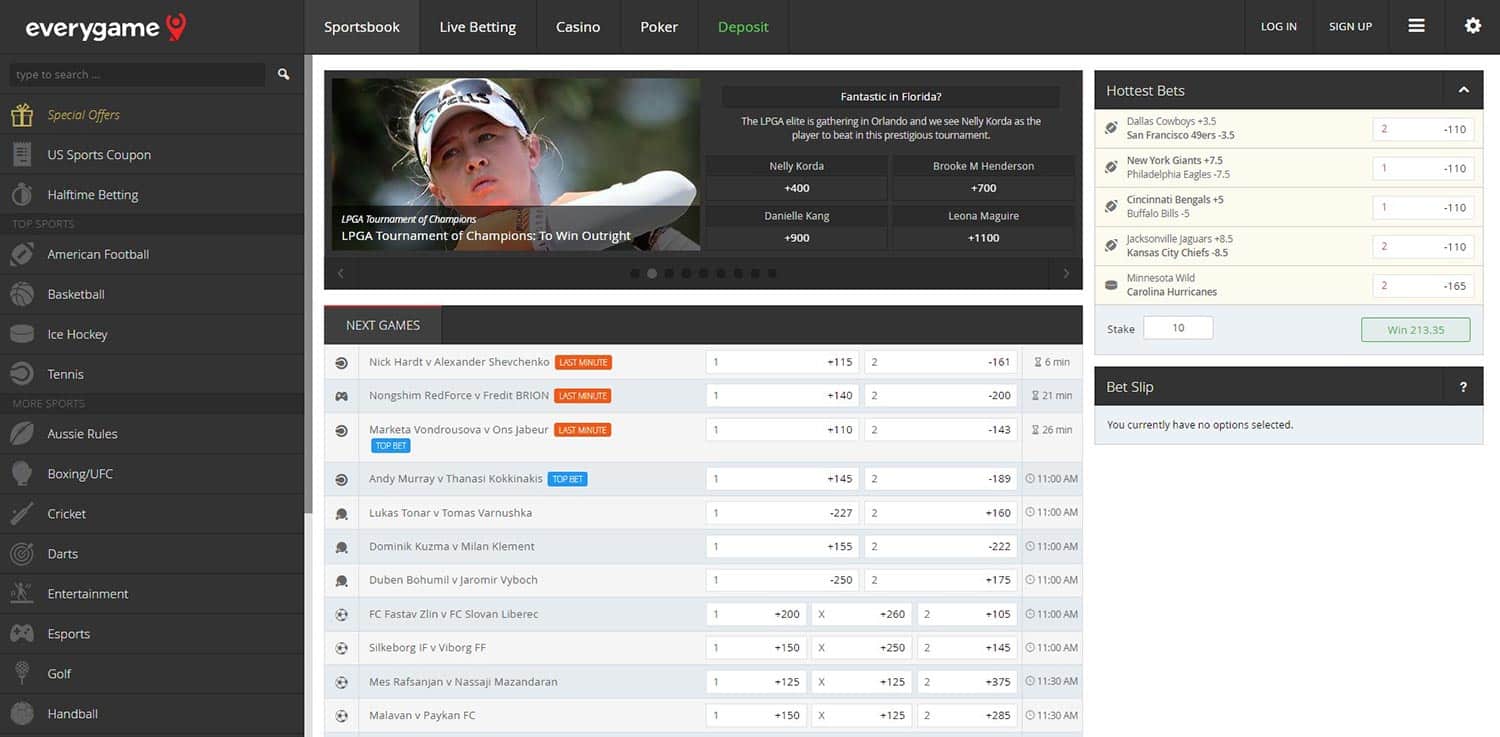
Task: Select the last banner carousel dot
Action: [772, 273]
